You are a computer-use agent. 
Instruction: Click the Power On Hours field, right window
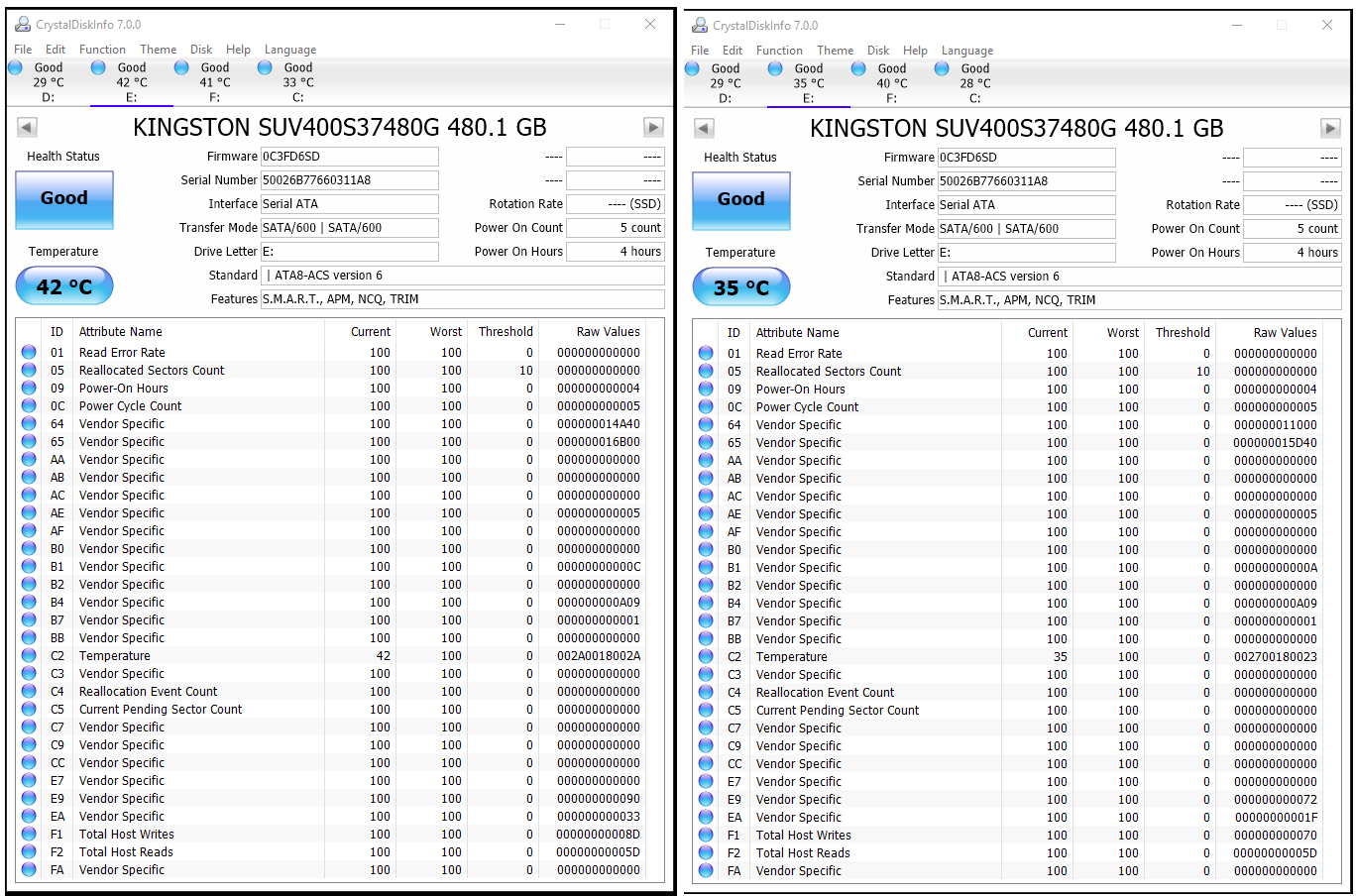pos(1292,253)
